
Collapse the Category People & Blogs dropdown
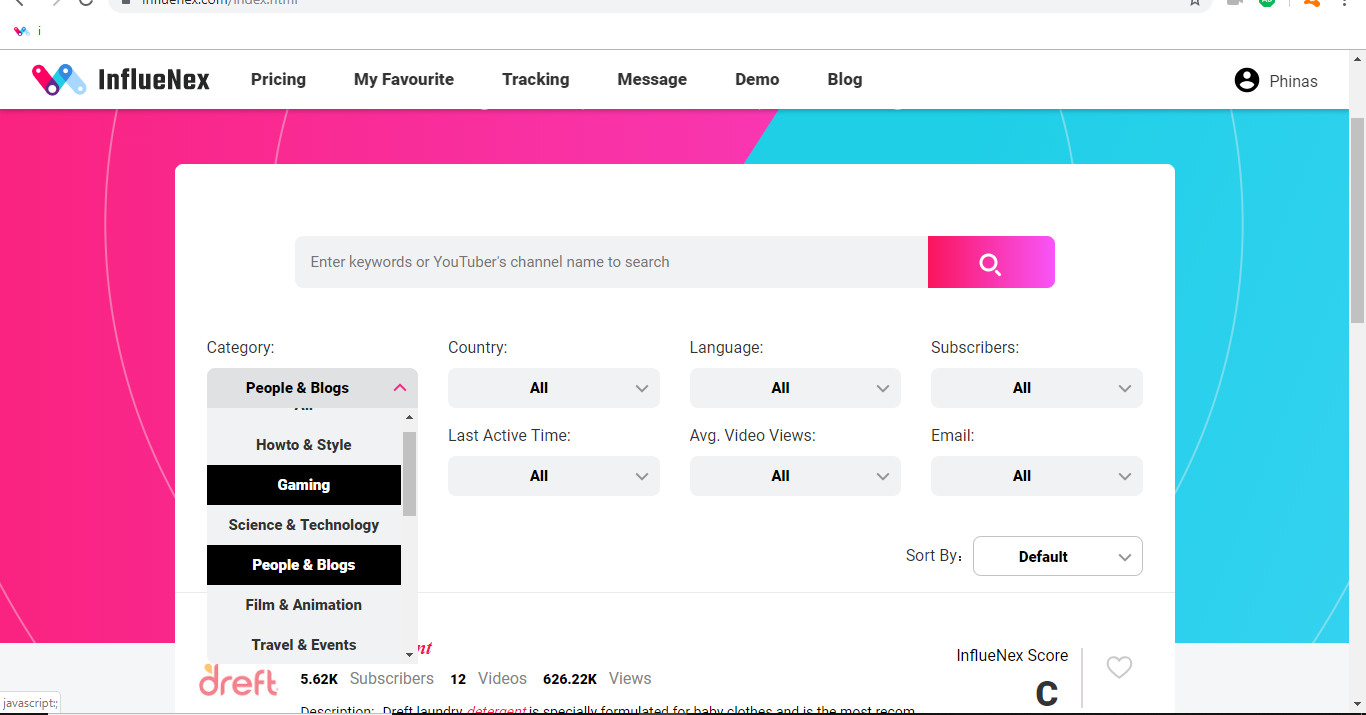click(x=312, y=388)
